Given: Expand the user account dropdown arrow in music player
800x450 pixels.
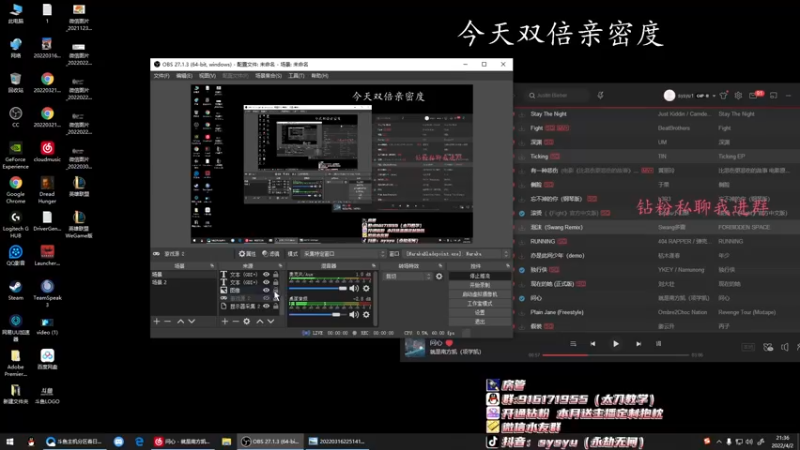Looking at the screenshot, I should click(714, 95).
